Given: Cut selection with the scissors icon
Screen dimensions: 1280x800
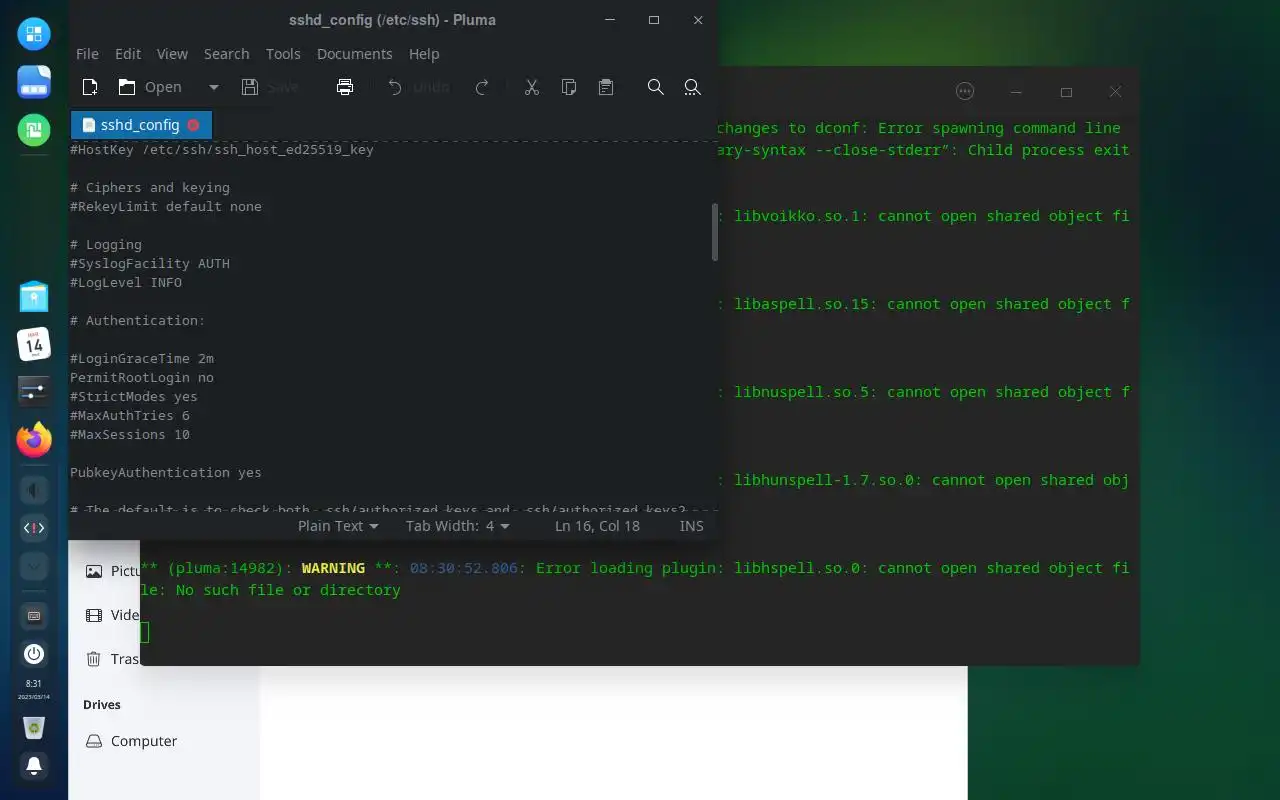Looking at the screenshot, I should (532, 87).
